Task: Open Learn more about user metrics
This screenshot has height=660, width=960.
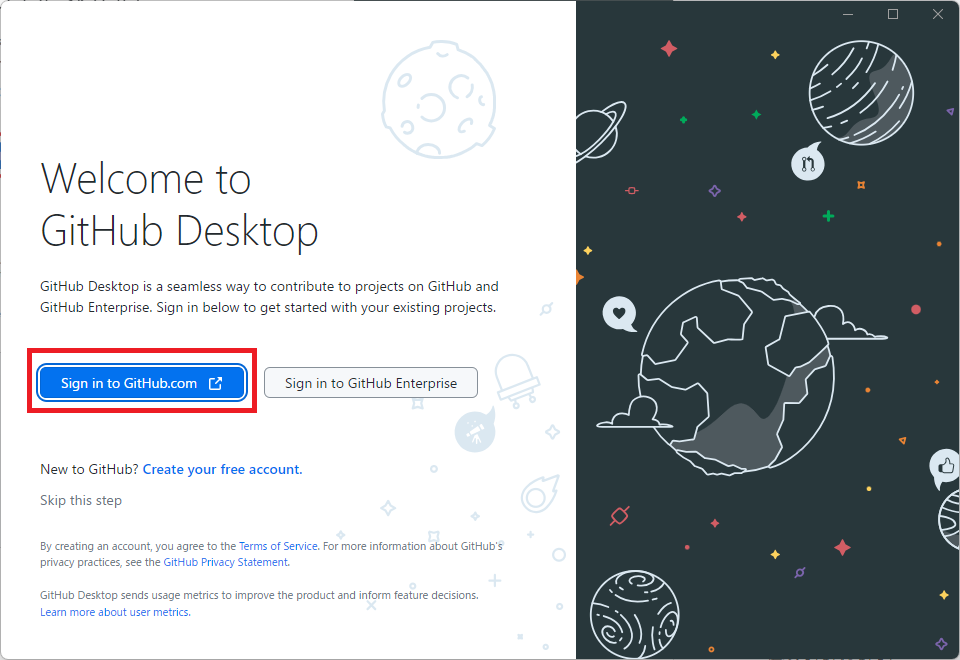Action: click(115, 612)
